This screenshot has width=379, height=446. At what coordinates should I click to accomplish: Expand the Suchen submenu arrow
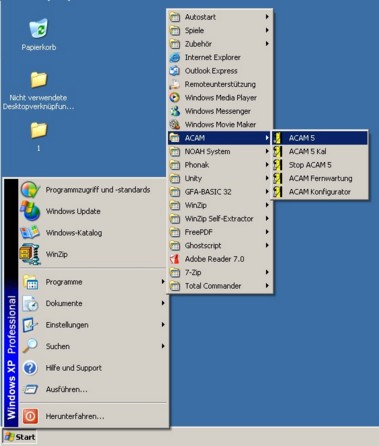tap(163, 346)
